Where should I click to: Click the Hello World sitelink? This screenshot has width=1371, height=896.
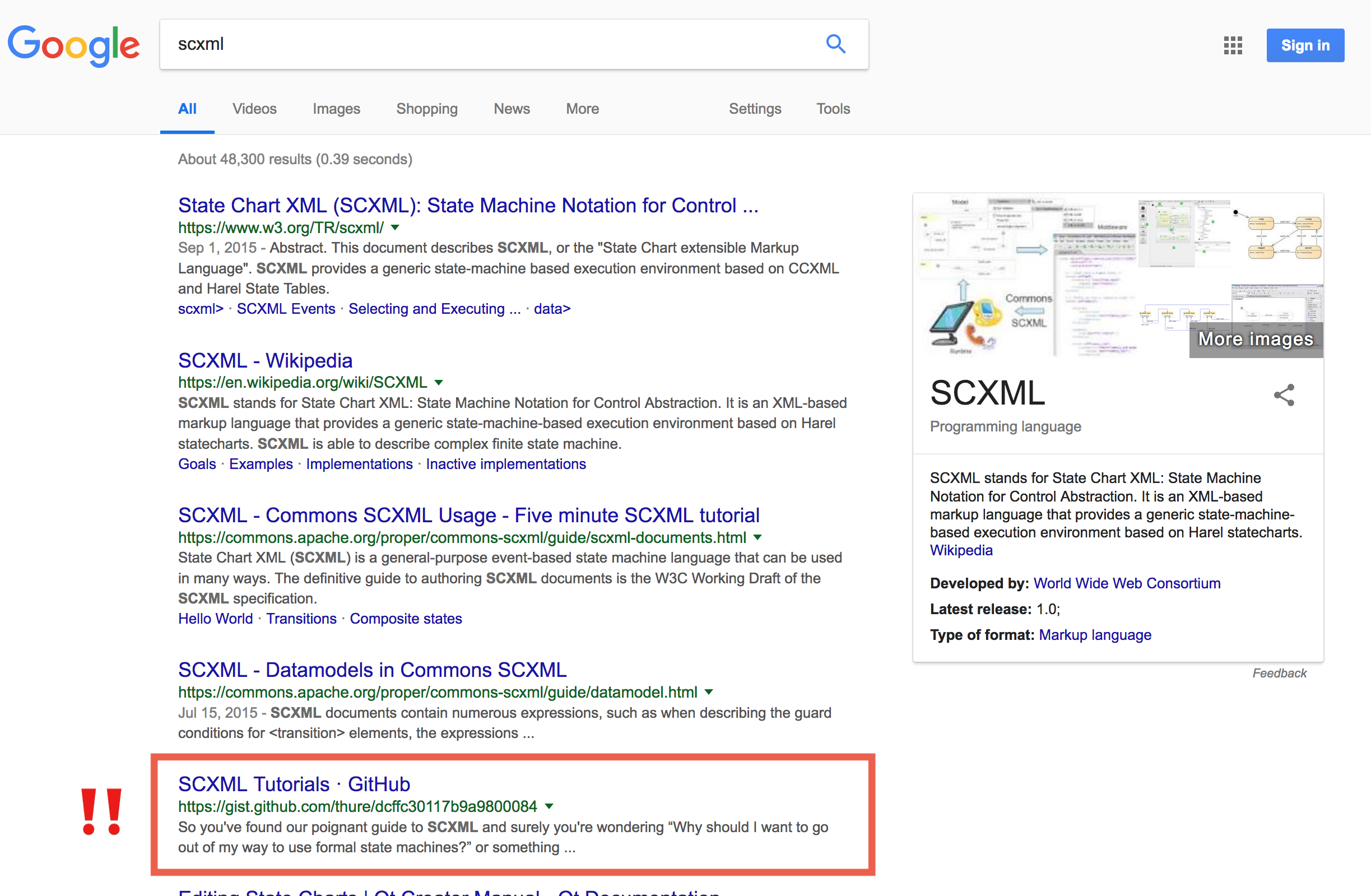tap(216, 618)
